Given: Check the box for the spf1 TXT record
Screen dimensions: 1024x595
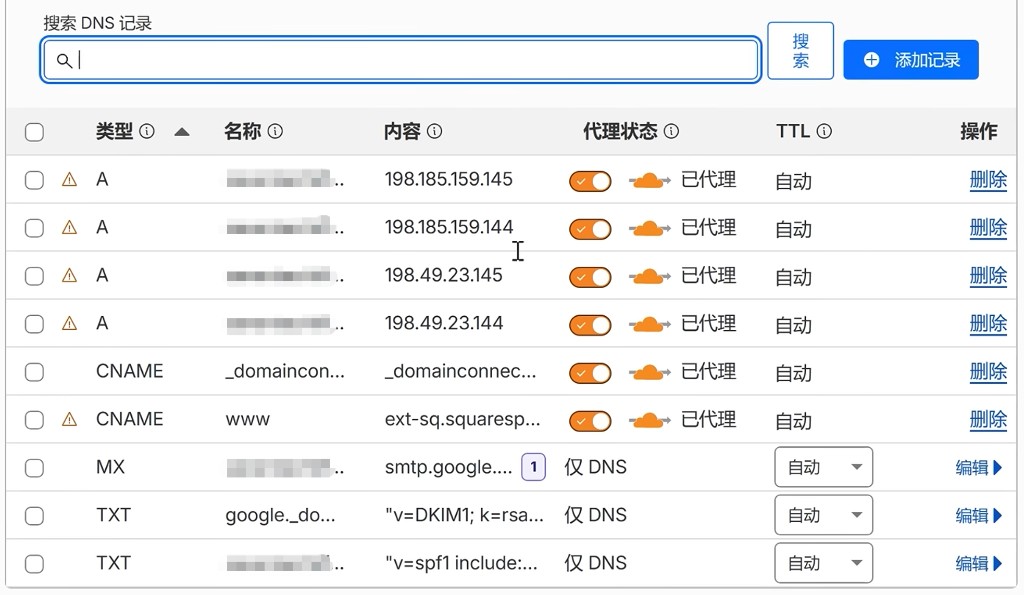Looking at the screenshot, I should click(35, 564).
